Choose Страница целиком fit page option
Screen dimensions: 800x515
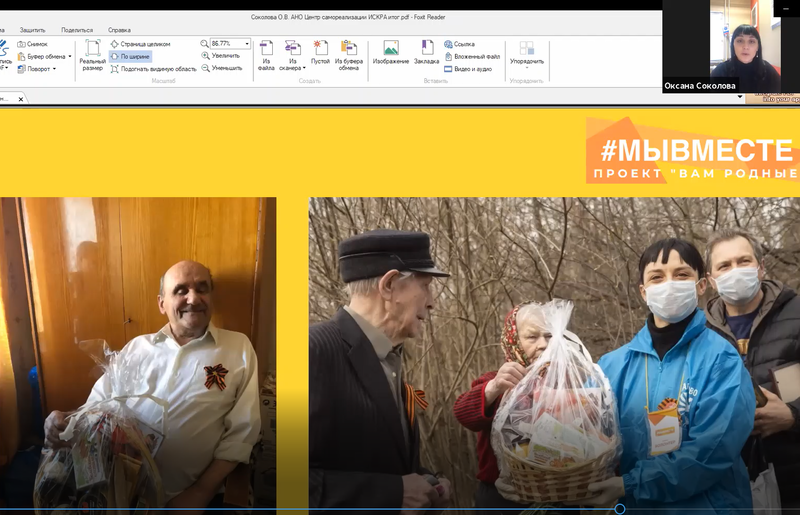(x=140, y=44)
